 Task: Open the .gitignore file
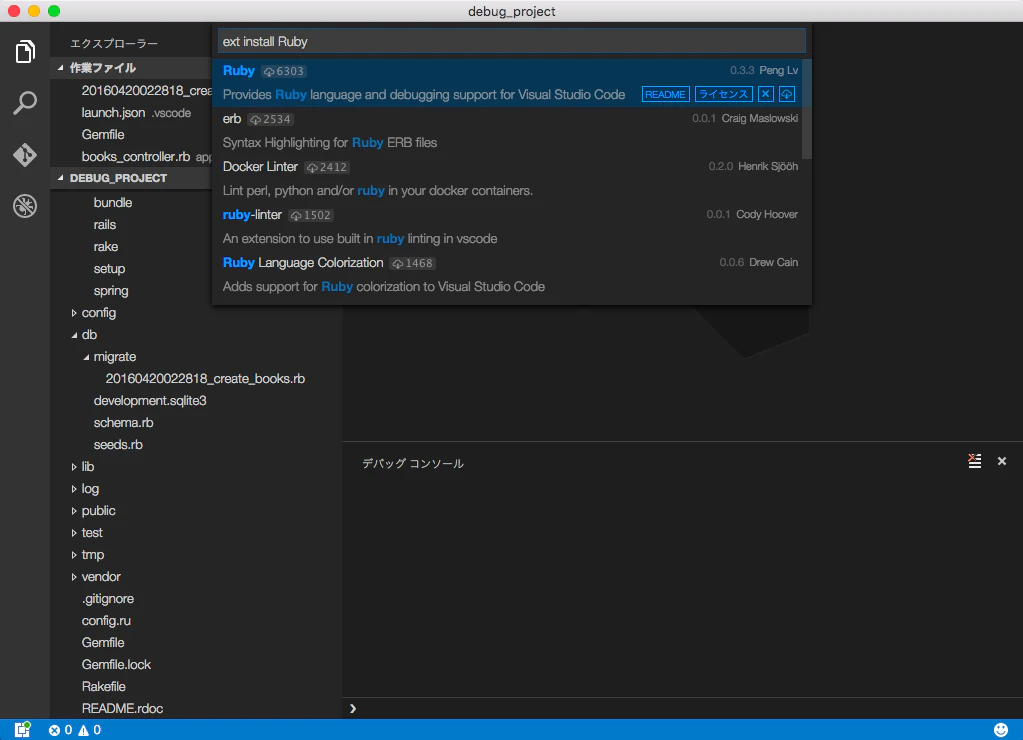tap(108, 599)
